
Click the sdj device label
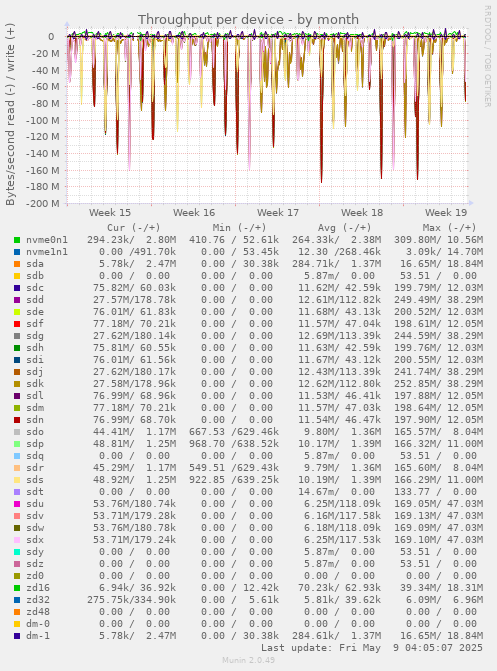35,372
